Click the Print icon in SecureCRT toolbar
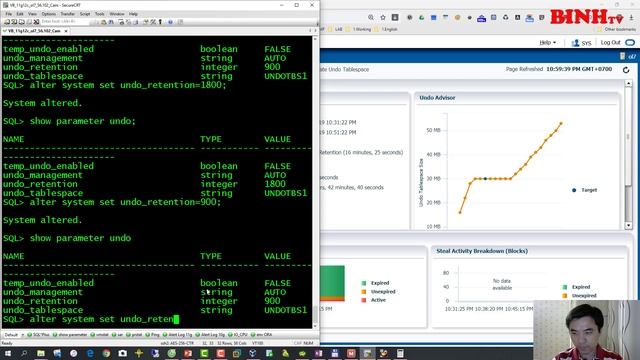Screen dimensions: 640x360 click(x=121, y=22)
